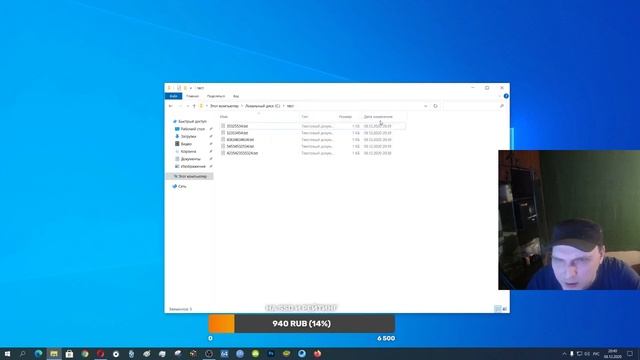Open Видео in sidebar

[186, 144]
